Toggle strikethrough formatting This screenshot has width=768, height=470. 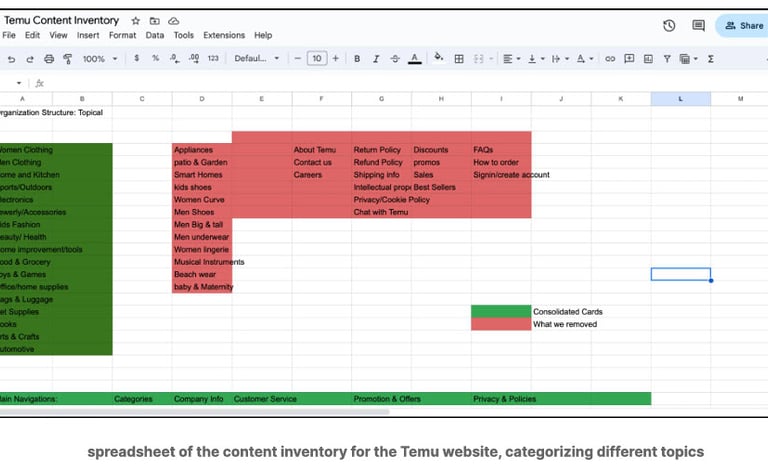click(395, 59)
